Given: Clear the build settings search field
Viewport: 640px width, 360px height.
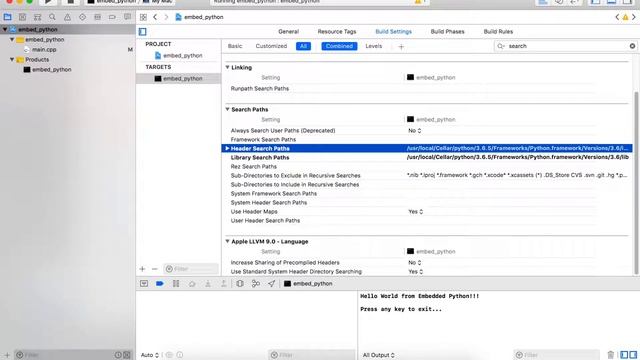Looking at the screenshot, I should point(632,46).
